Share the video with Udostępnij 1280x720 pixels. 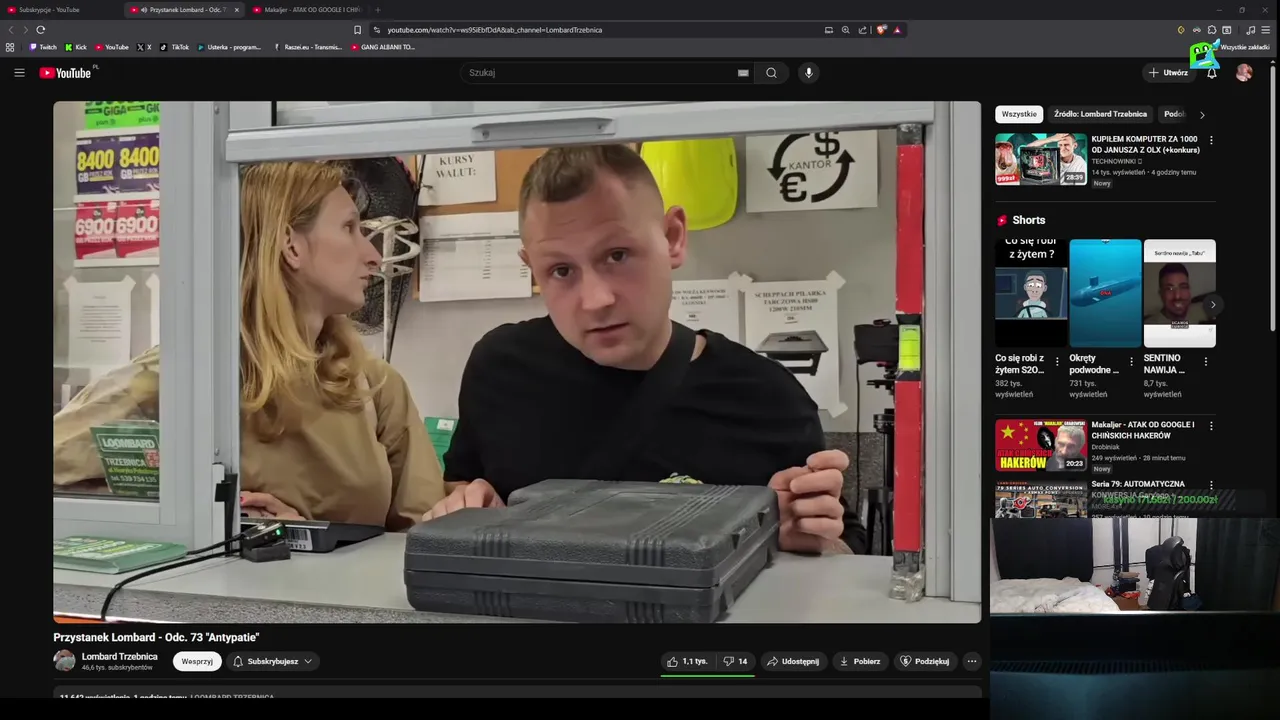(793, 661)
